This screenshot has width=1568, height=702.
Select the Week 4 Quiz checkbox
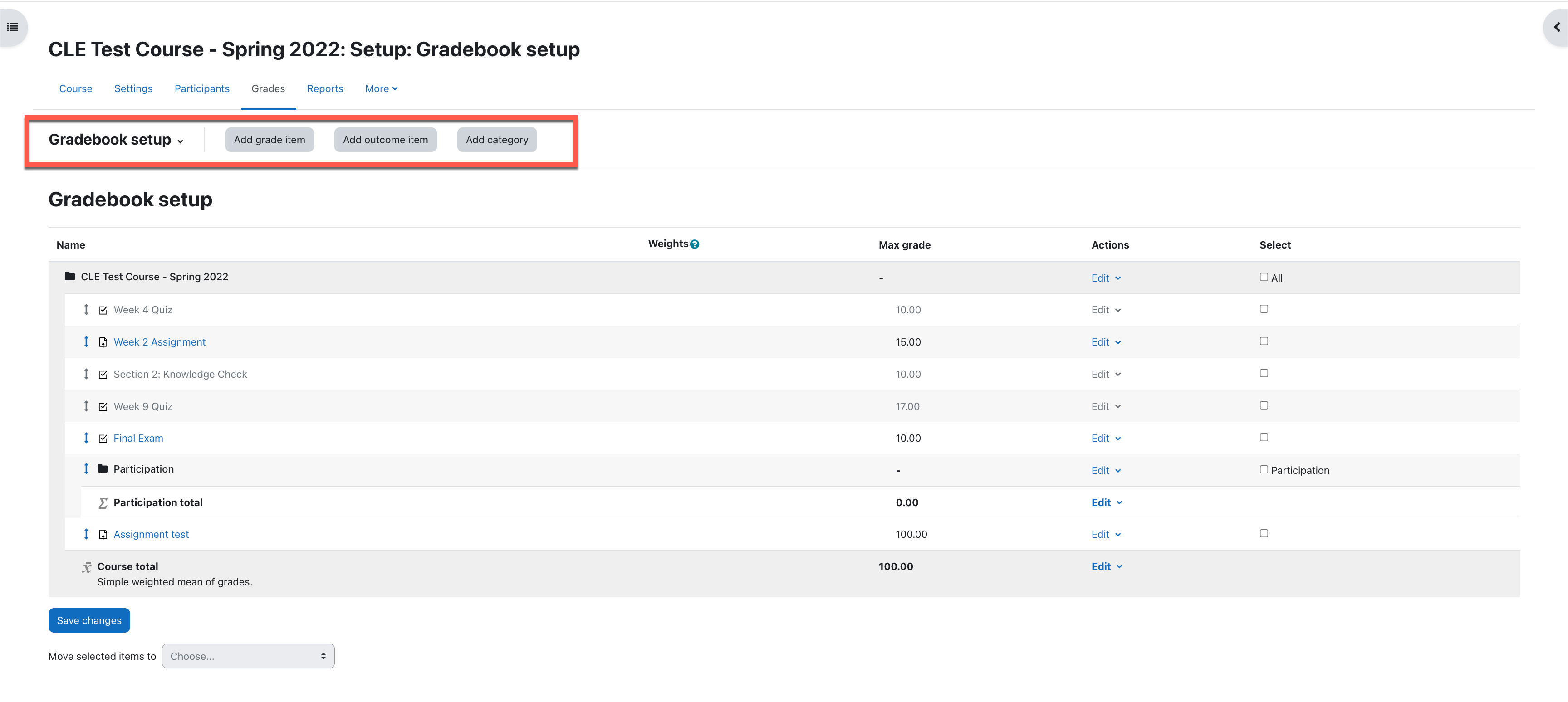pos(1264,309)
